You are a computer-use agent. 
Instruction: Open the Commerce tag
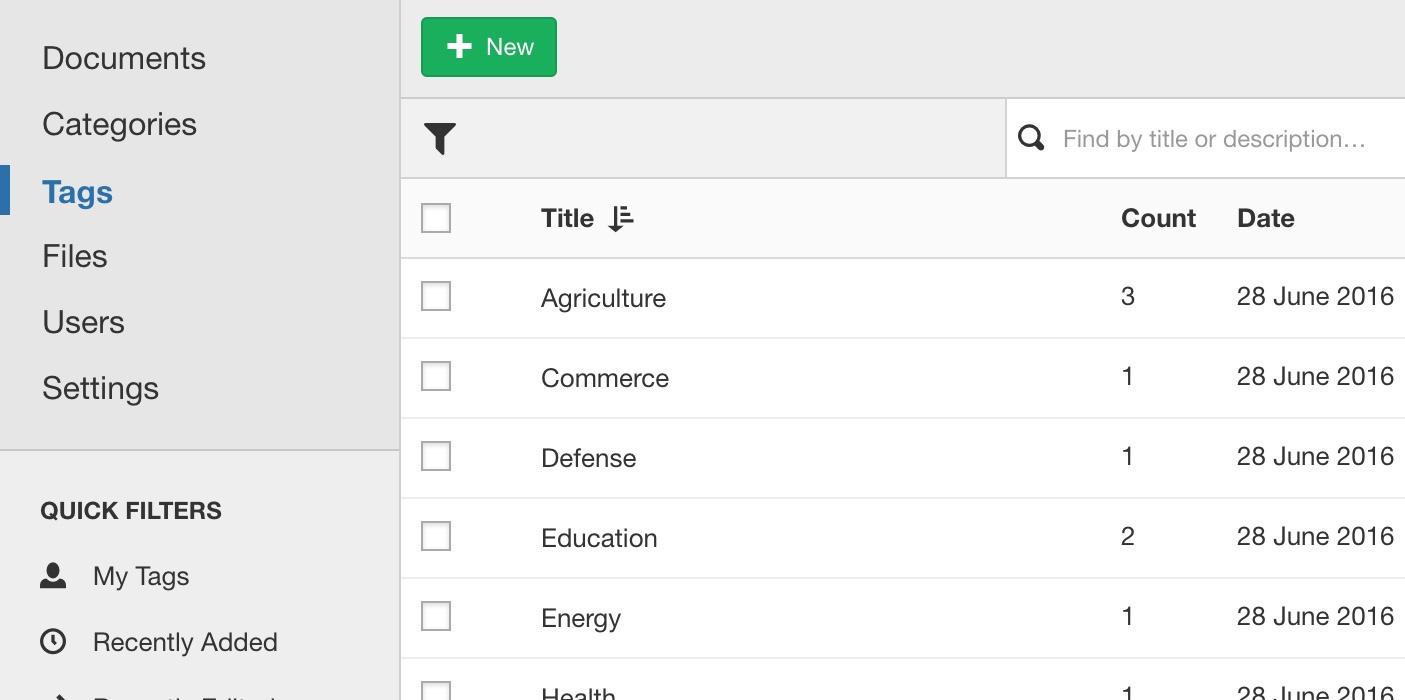pos(605,378)
